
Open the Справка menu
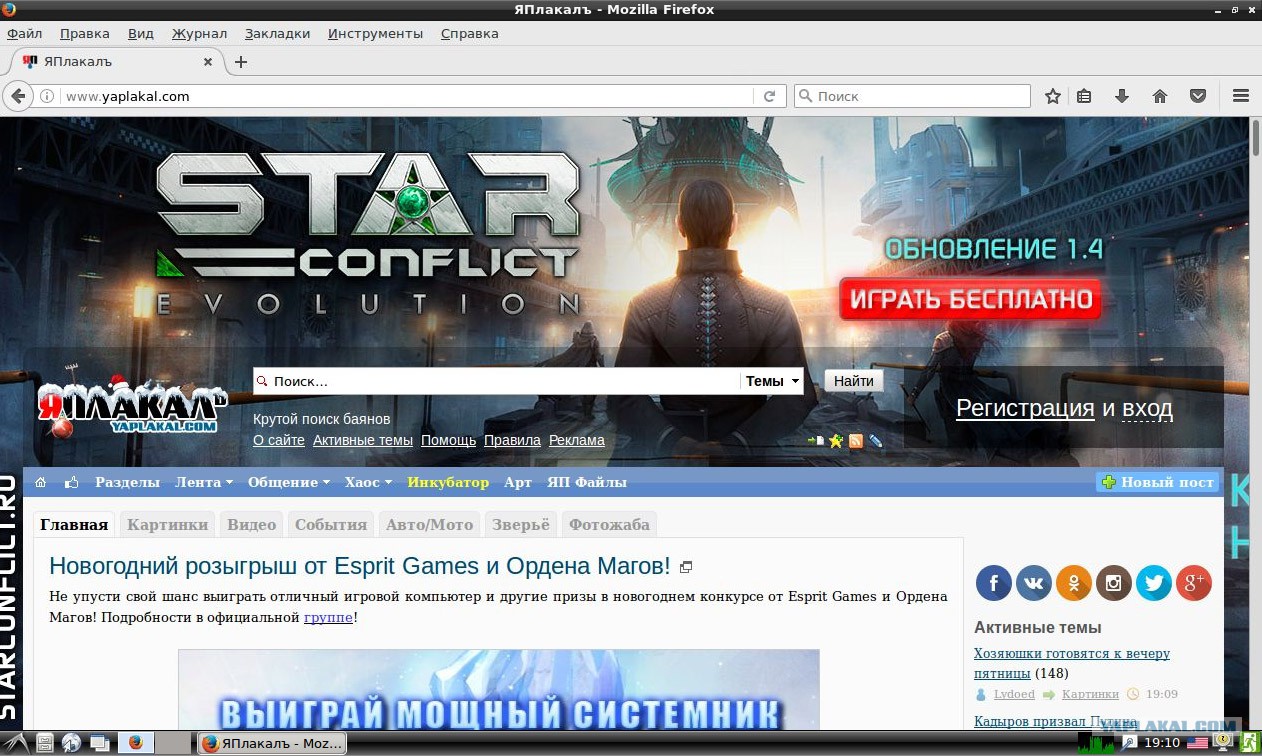[469, 33]
